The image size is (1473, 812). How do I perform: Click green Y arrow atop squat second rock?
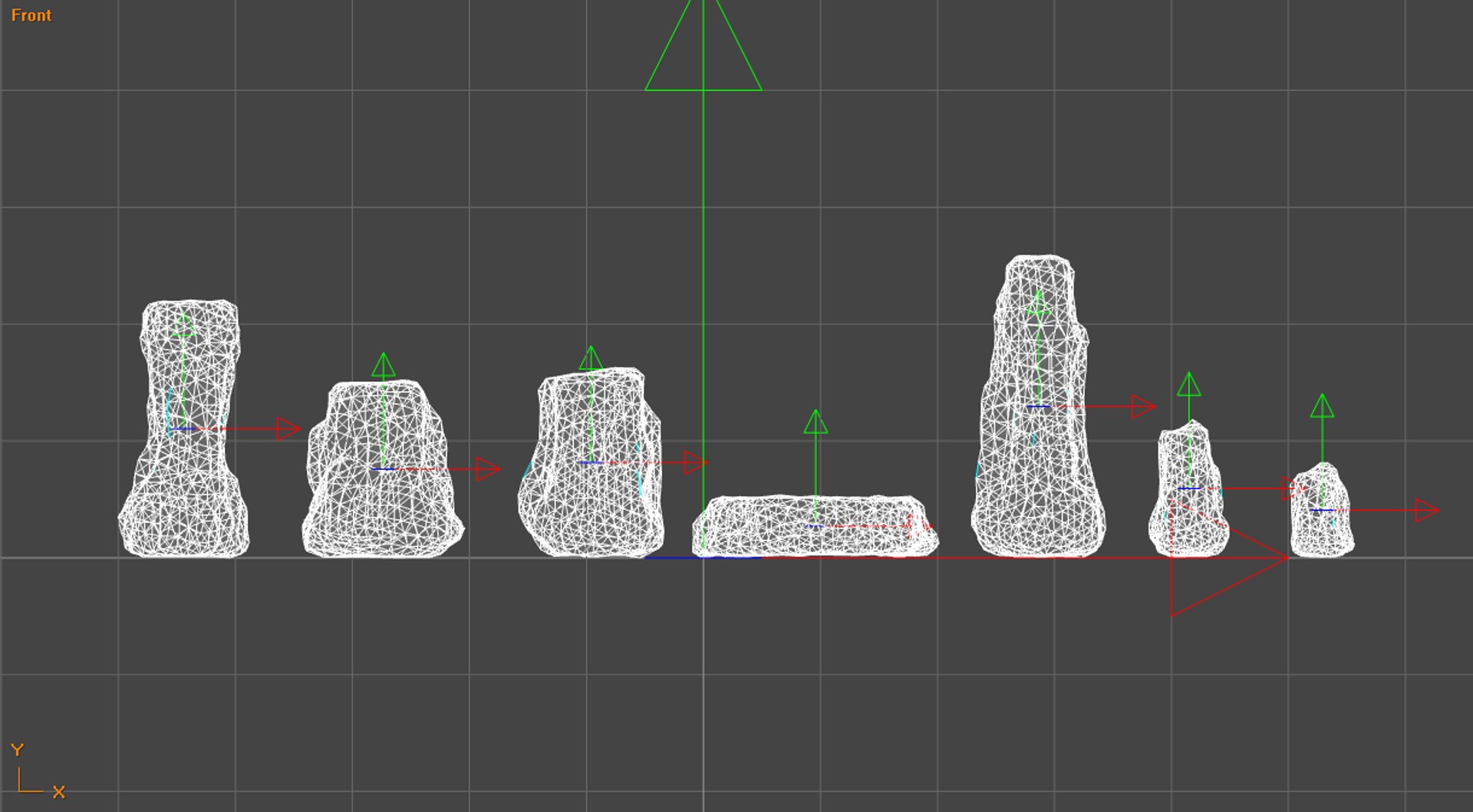[x=384, y=365]
